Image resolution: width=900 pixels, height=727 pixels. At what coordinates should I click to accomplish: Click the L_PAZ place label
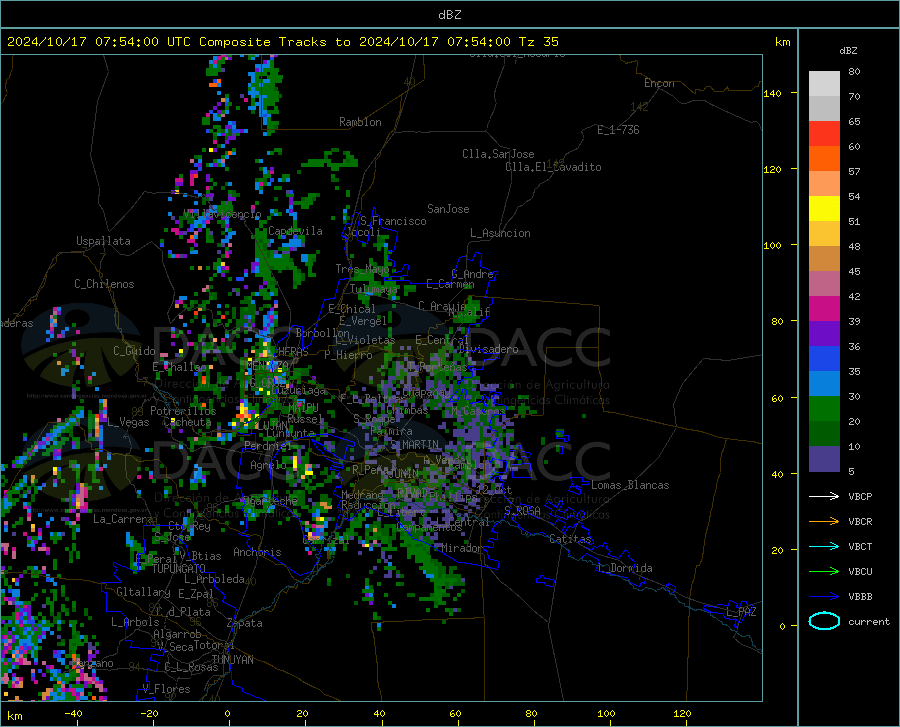[x=741, y=612]
